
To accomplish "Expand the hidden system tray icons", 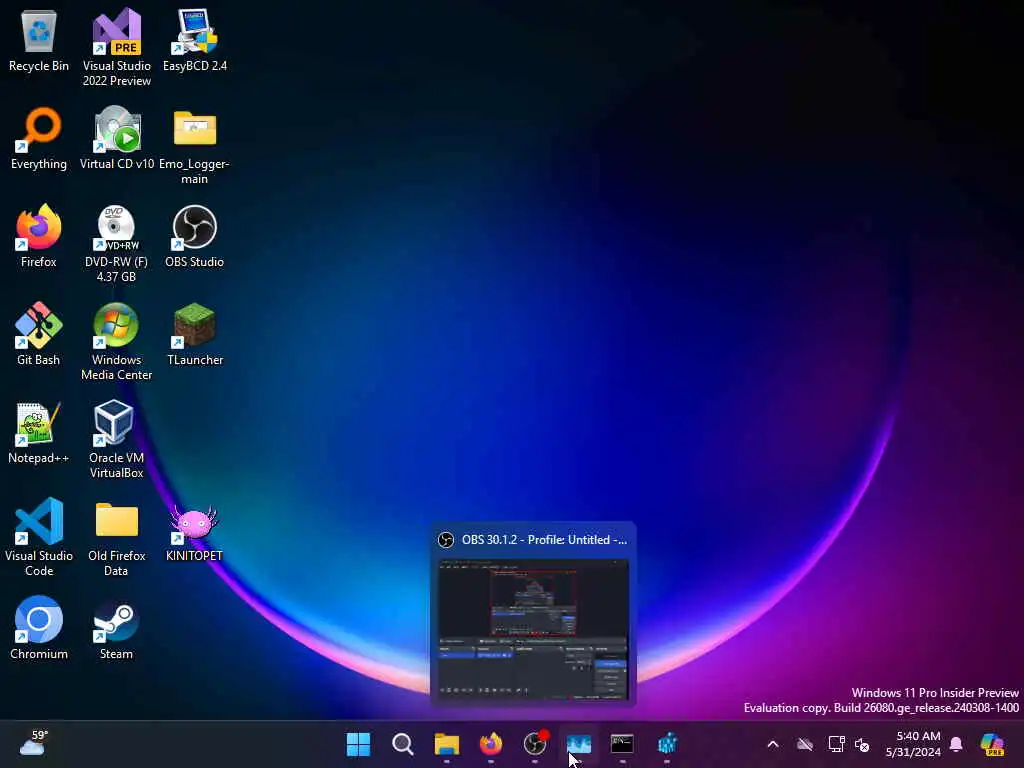I will point(773,744).
